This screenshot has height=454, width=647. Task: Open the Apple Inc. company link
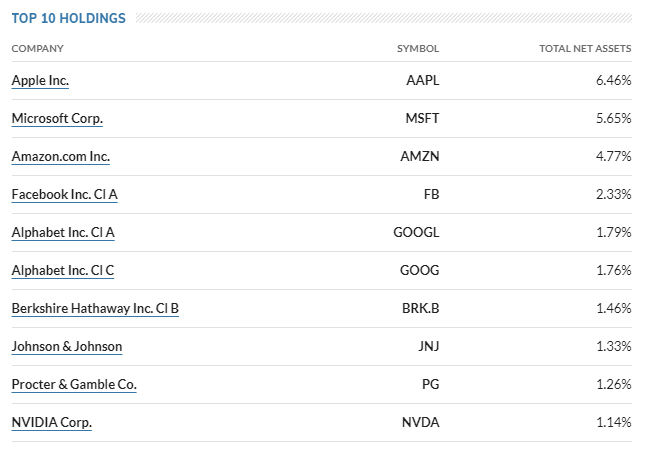click(x=40, y=80)
